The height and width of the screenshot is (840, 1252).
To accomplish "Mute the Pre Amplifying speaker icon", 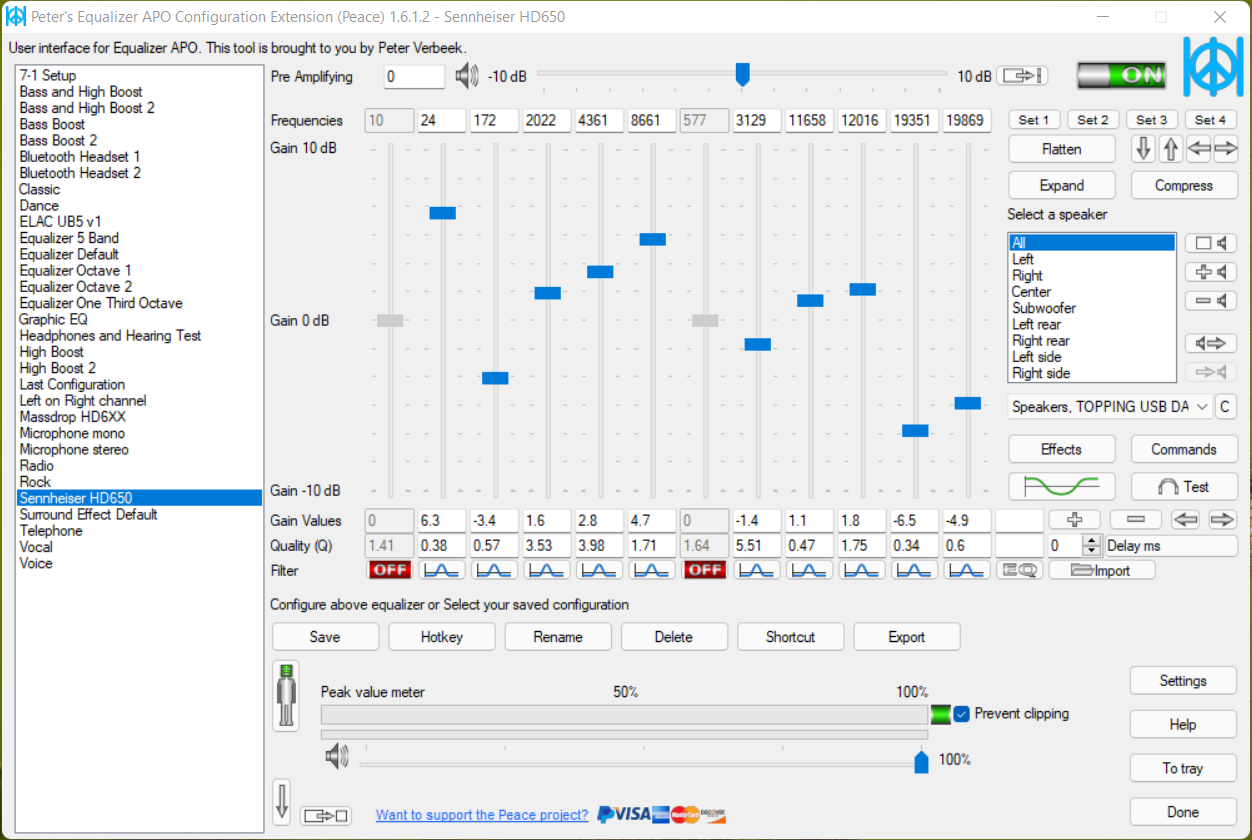I will 466,76.
